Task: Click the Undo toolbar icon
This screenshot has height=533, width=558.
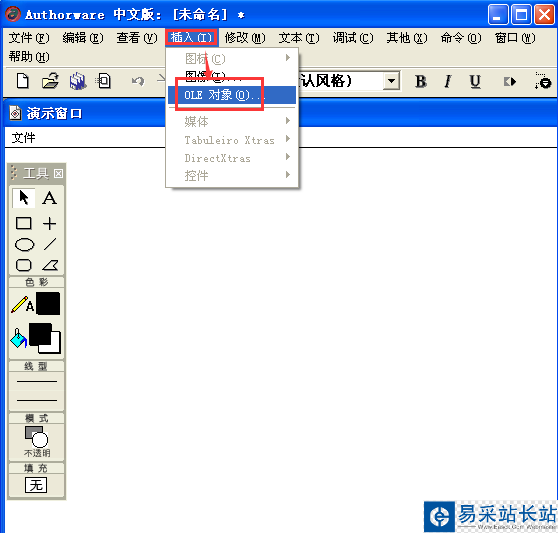Action: (x=138, y=81)
